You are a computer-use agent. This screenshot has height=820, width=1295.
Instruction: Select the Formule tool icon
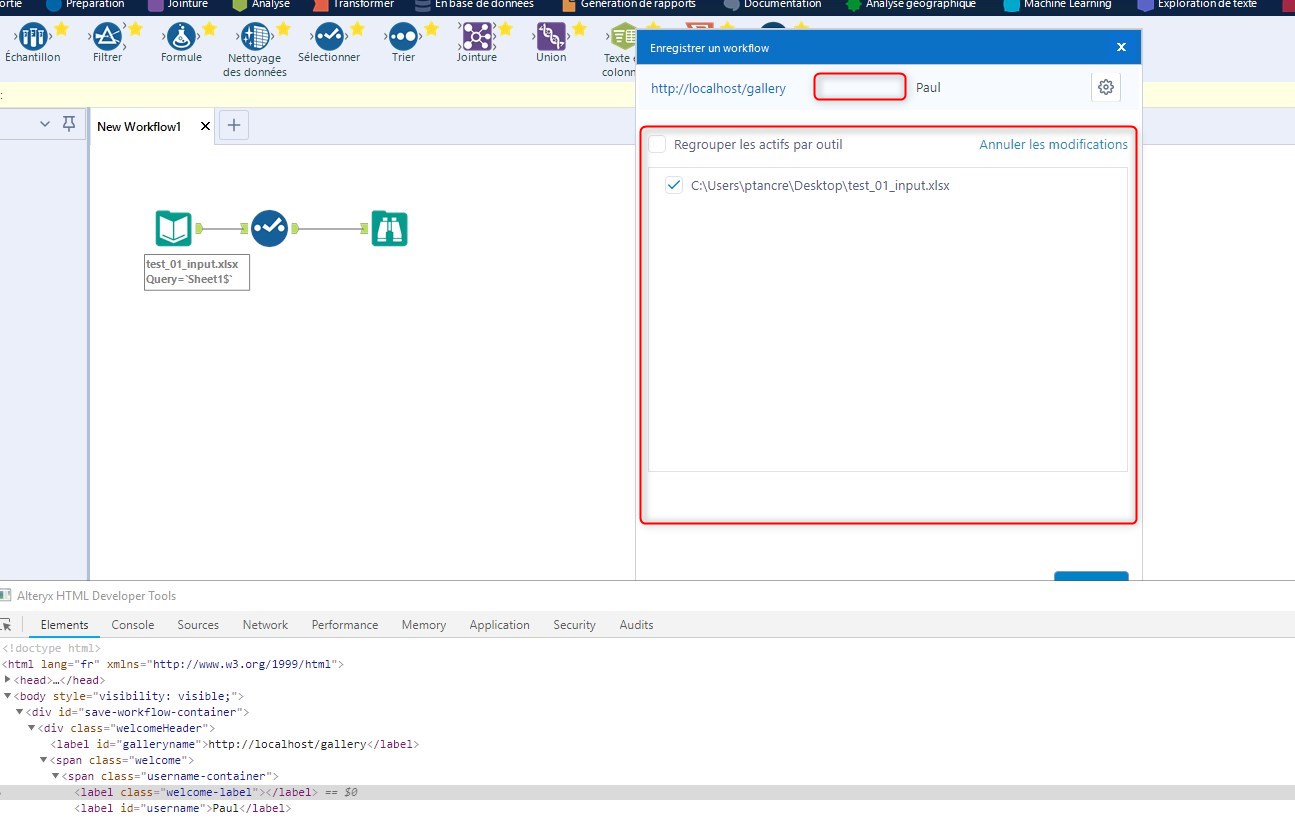click(x=180, y=37)
